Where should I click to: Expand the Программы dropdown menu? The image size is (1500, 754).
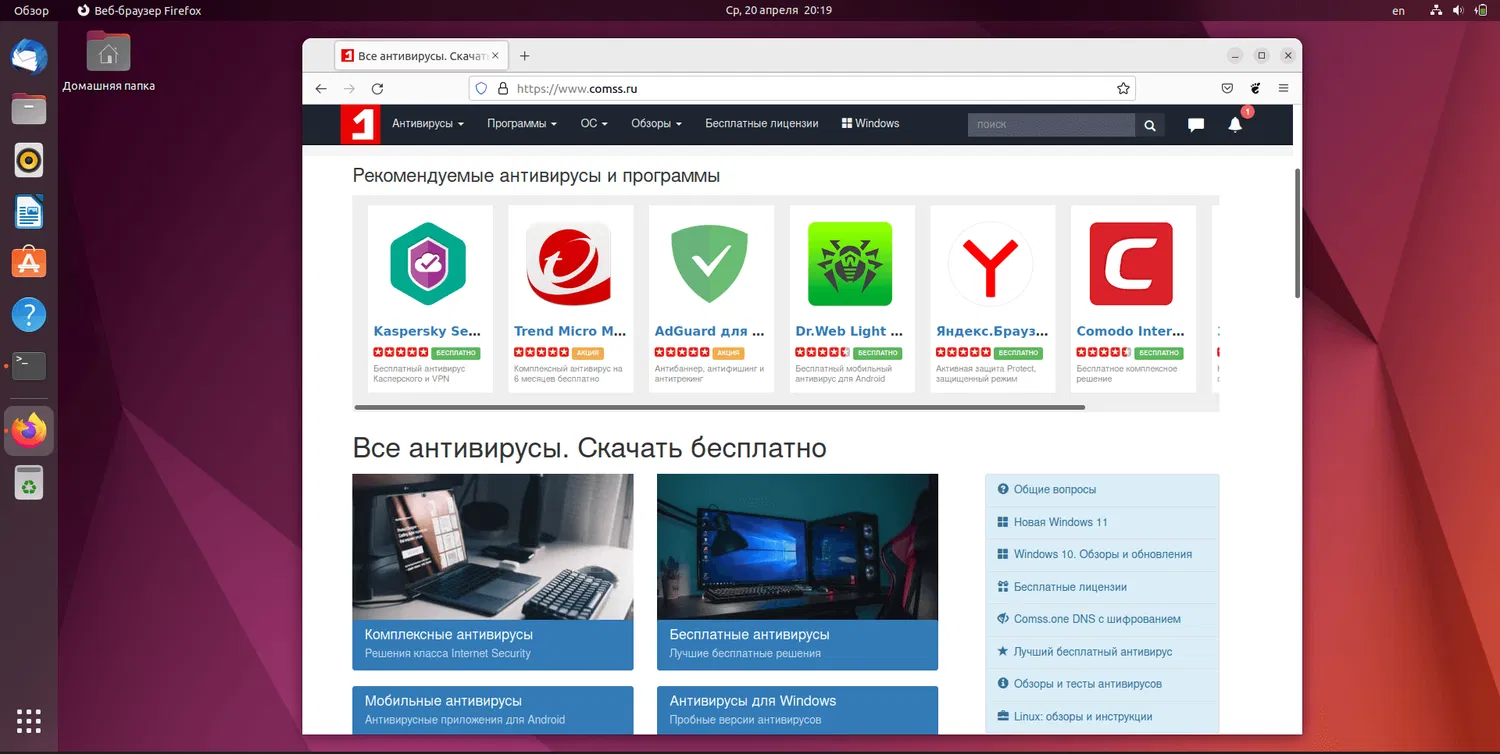522,124
